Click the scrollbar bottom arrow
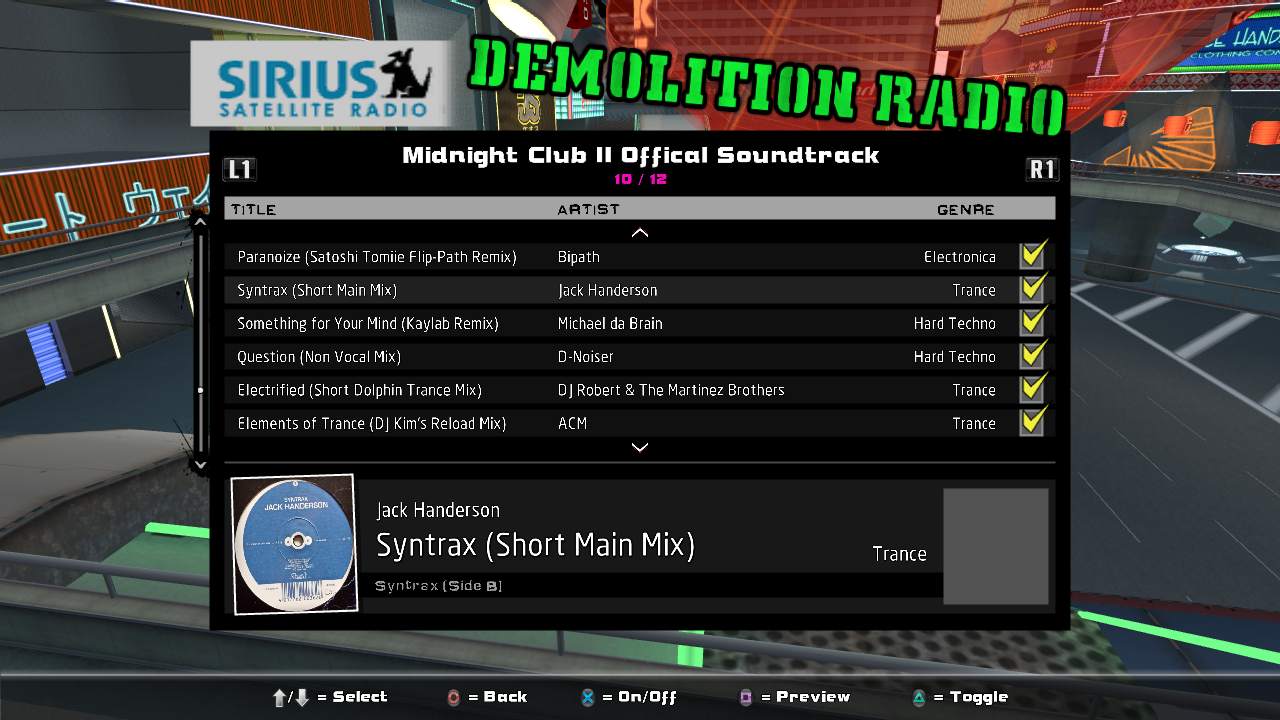The height and width of the screenshot is (720, 1280). click(x=200, y=464)
